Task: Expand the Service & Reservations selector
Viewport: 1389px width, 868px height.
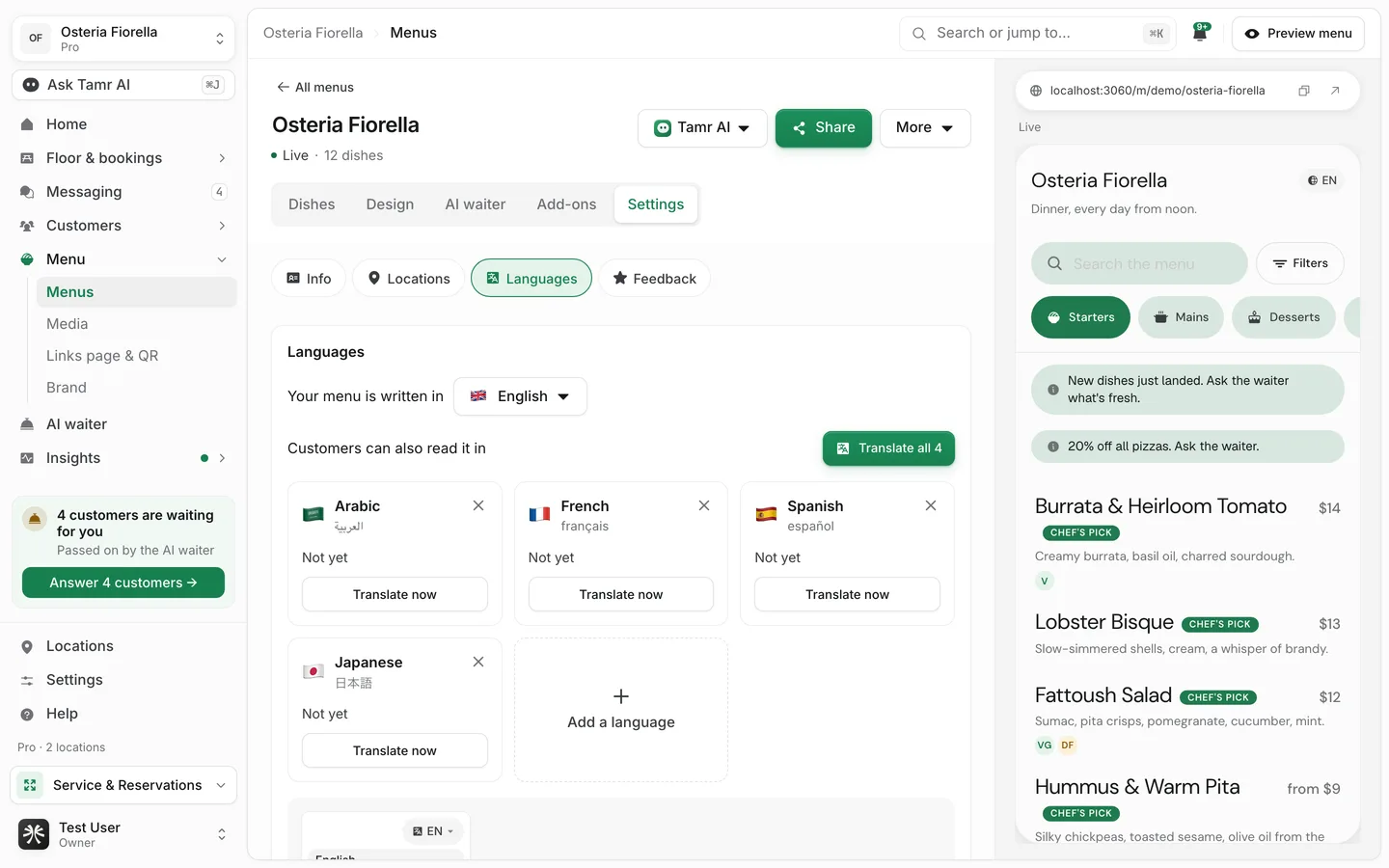Action: click(123, 785)
